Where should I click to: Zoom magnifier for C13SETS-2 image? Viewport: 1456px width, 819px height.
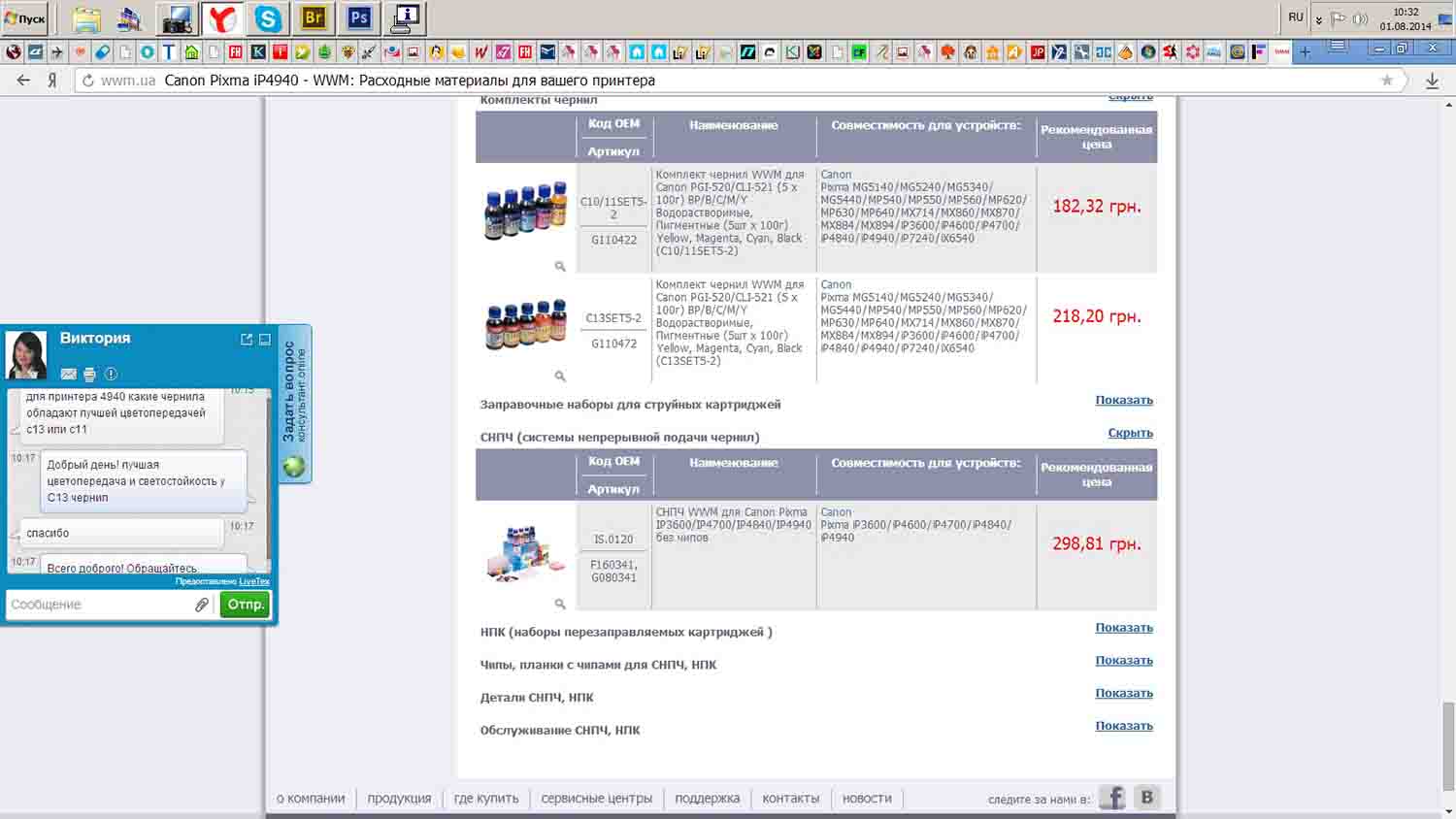[x=560, y=376]
